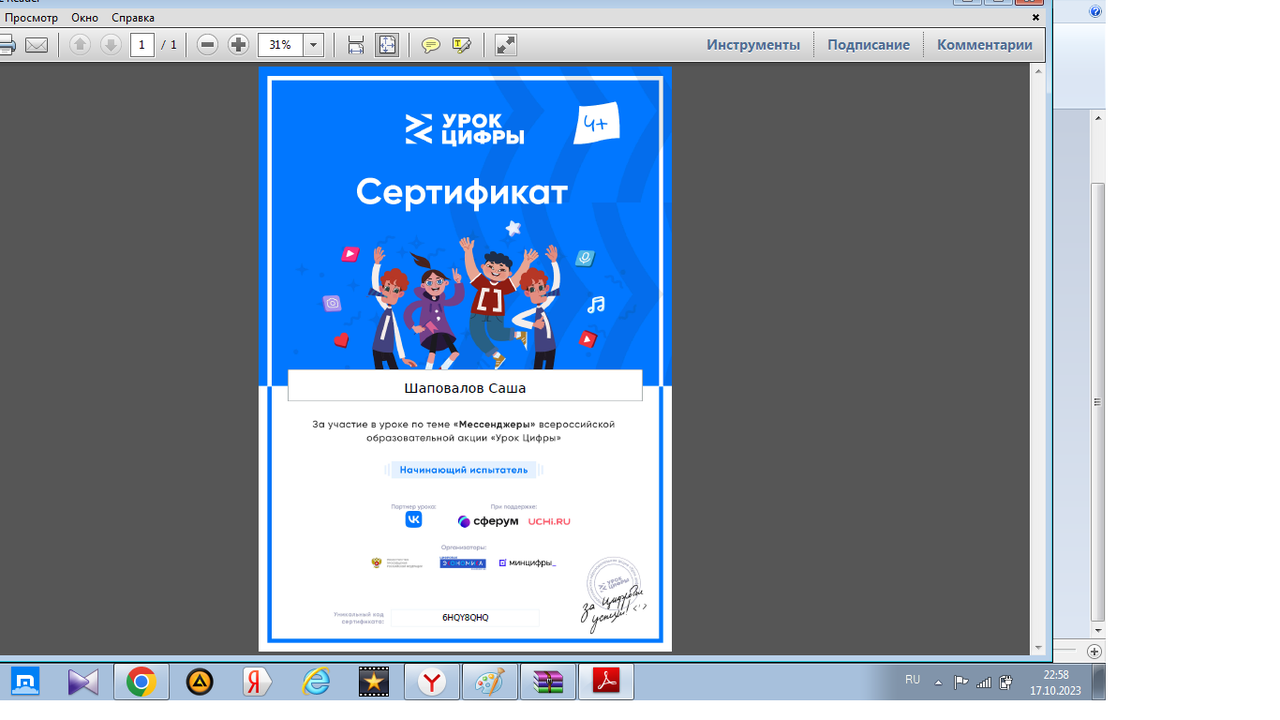Screen dimensions: 1280x720
Task: Click the right window vertical scrollbar thumb
Action: (1098, 402)
